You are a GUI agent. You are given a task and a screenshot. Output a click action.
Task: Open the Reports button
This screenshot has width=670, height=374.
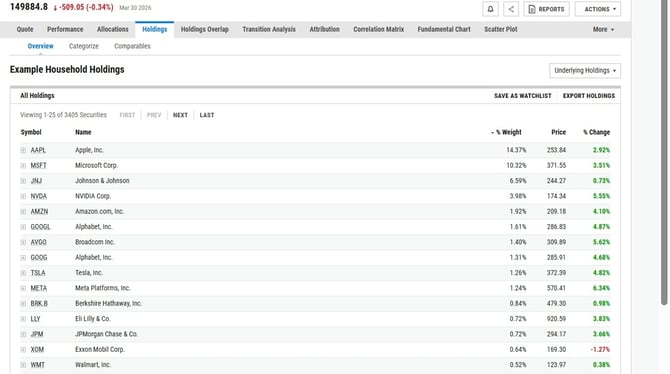coord(546,9)
